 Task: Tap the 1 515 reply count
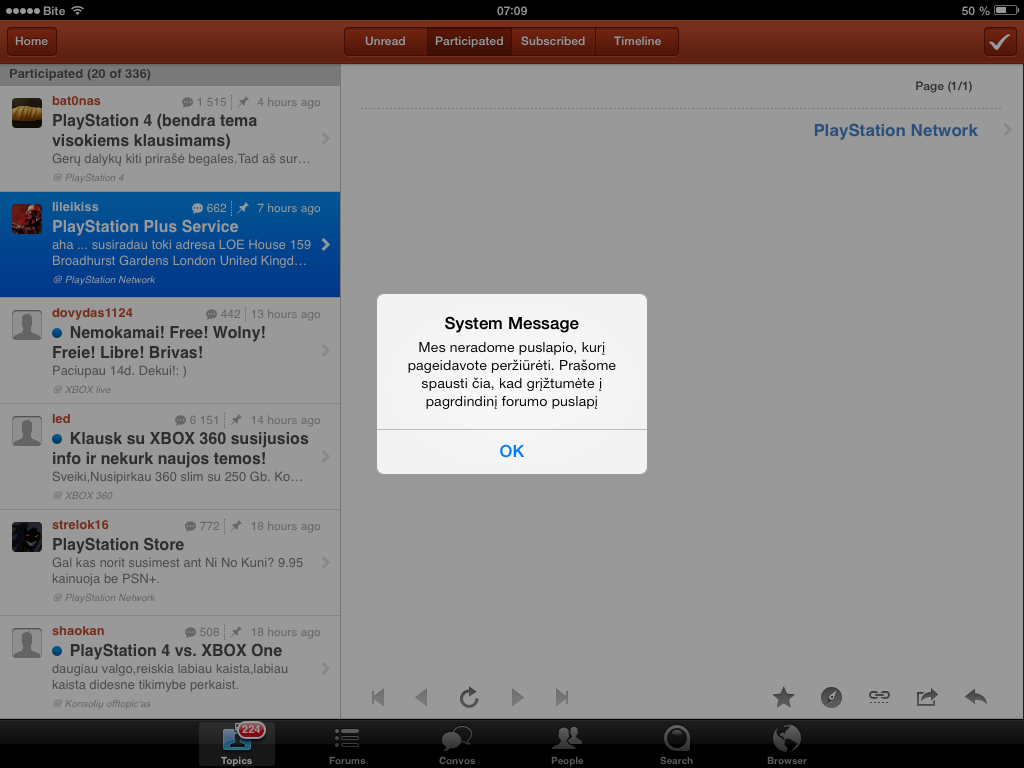point(204,102)
